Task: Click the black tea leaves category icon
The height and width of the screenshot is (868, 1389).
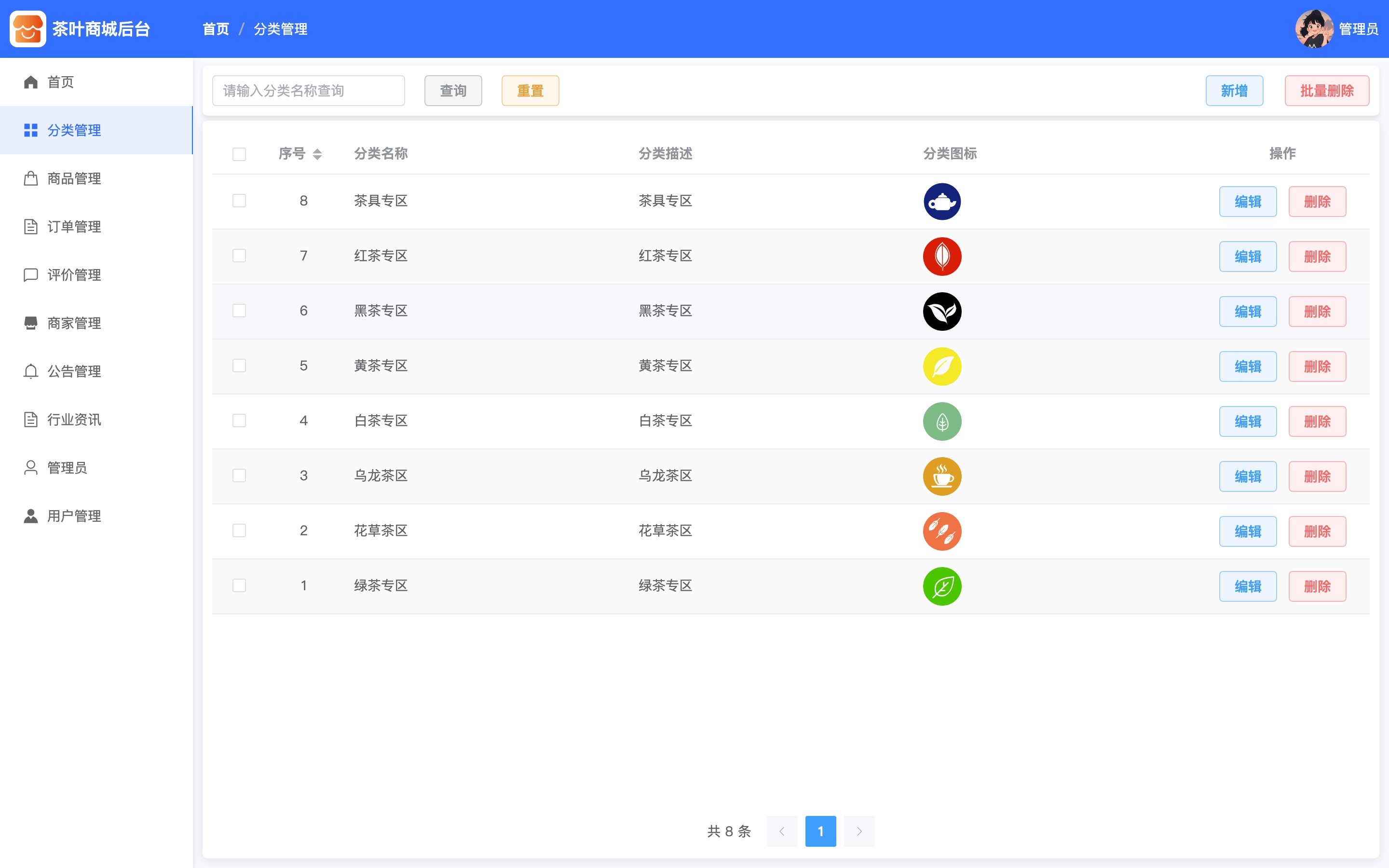Action: click(942, 312)
